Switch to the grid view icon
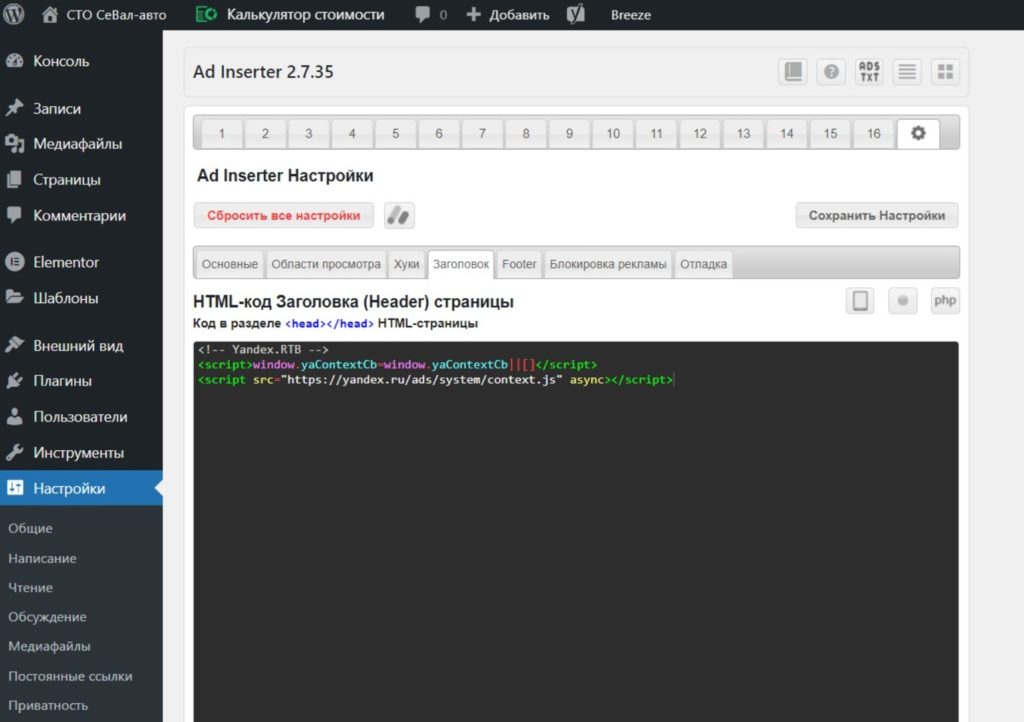The image size is (1024, 722). 945,71
